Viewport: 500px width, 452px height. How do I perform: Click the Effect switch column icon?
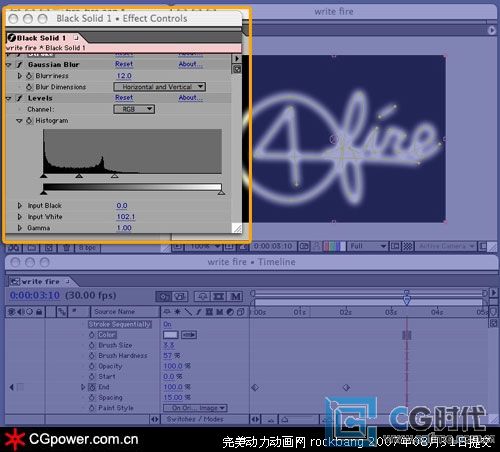coord(199,312)
